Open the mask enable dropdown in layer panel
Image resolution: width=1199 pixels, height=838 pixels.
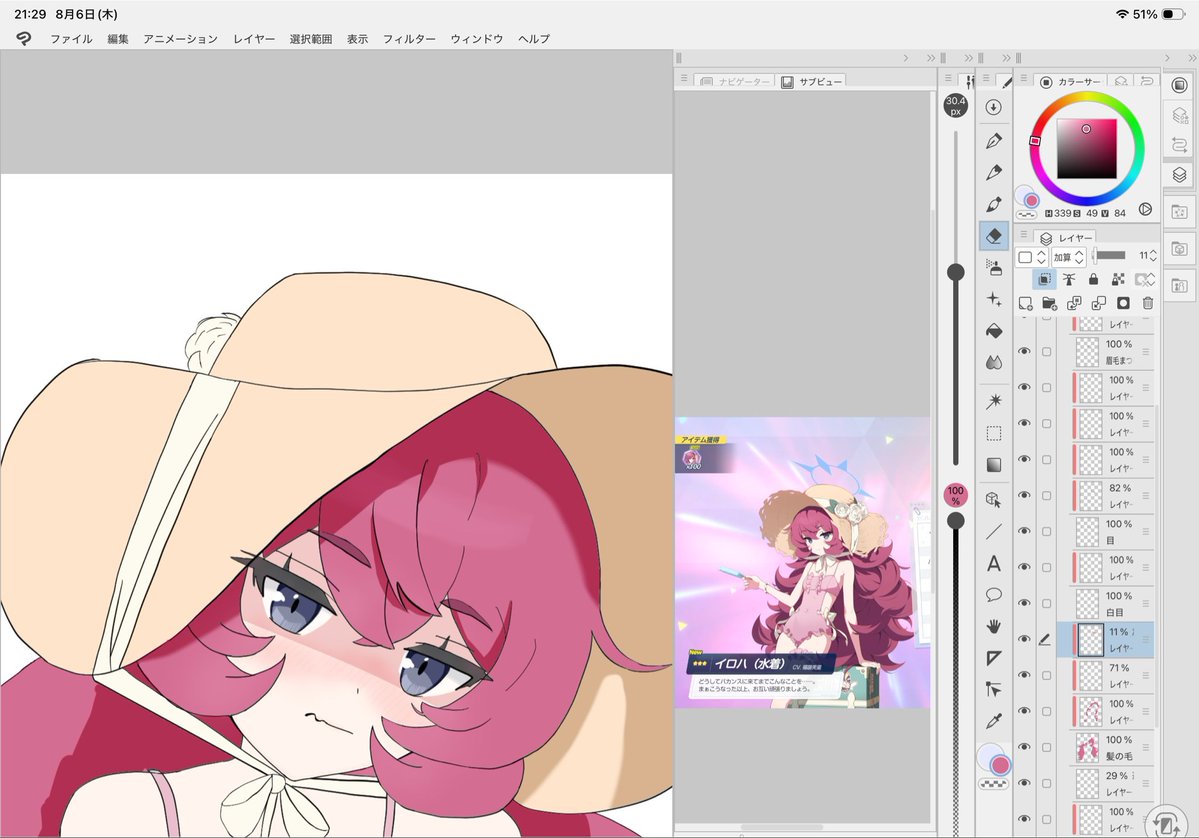pyautogui.click(x=1144, y=279)
